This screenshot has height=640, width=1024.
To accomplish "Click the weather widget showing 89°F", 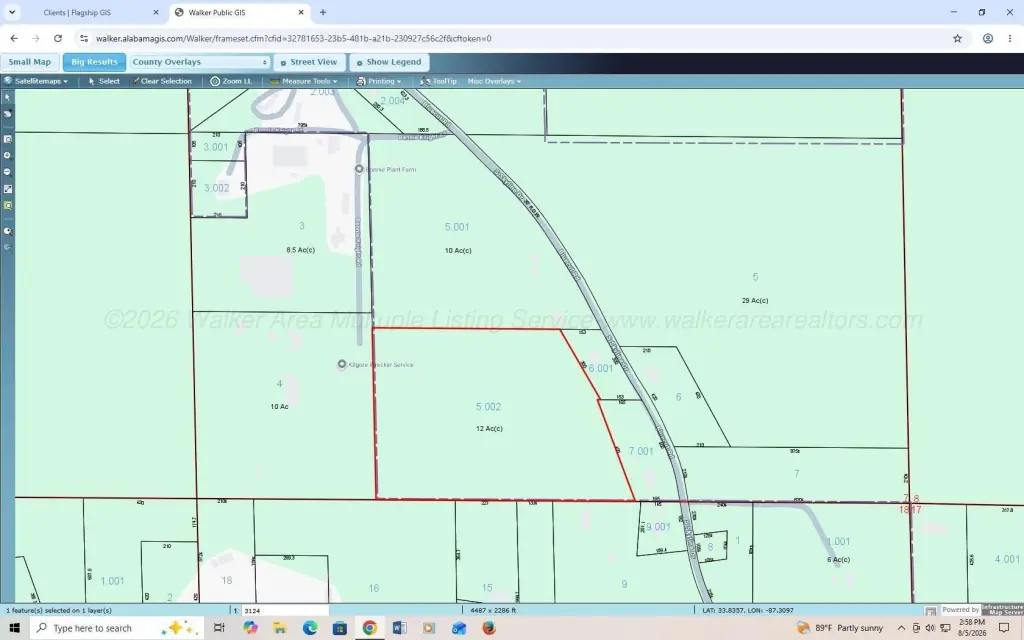I will (840, 628).
